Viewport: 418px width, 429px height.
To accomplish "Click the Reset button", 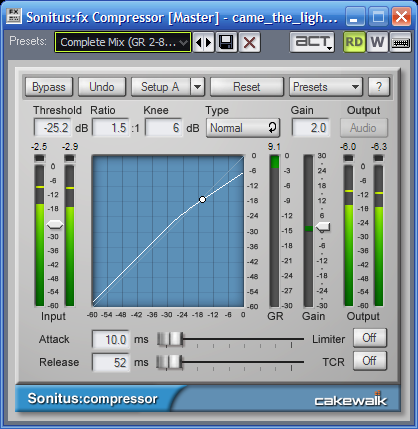I will pyautogui.click(x=247, y=87).
